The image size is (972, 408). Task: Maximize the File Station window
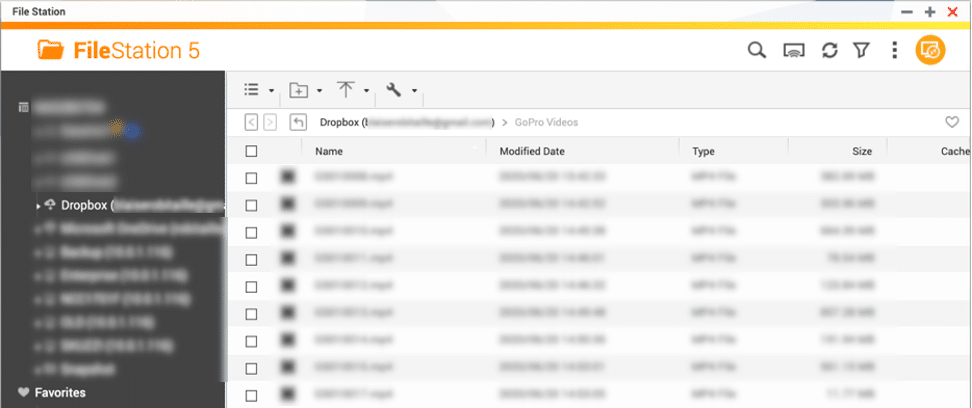[929, 12]
